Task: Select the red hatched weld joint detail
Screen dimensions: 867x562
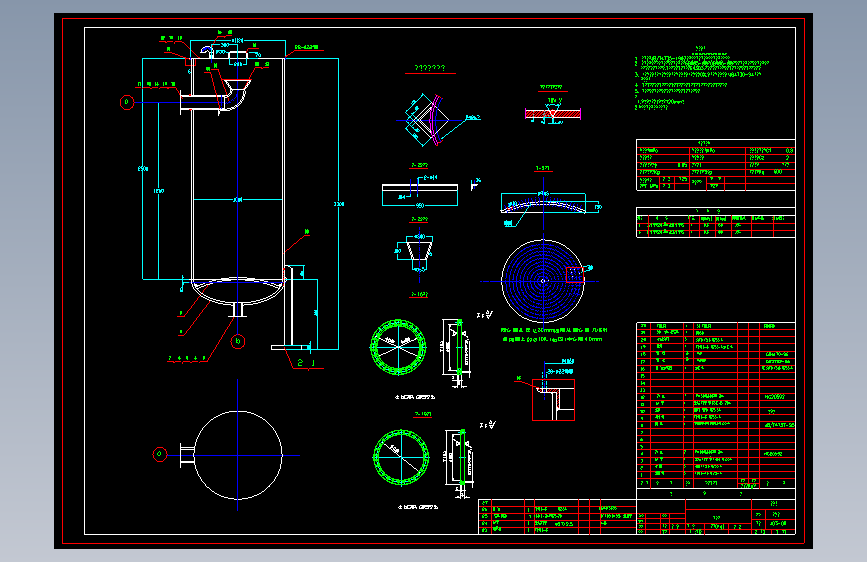Action: point(553,114)
